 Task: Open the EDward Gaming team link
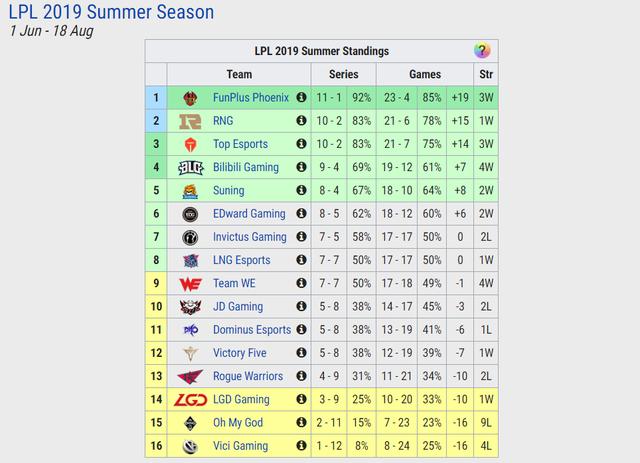[x=249, y=214]
